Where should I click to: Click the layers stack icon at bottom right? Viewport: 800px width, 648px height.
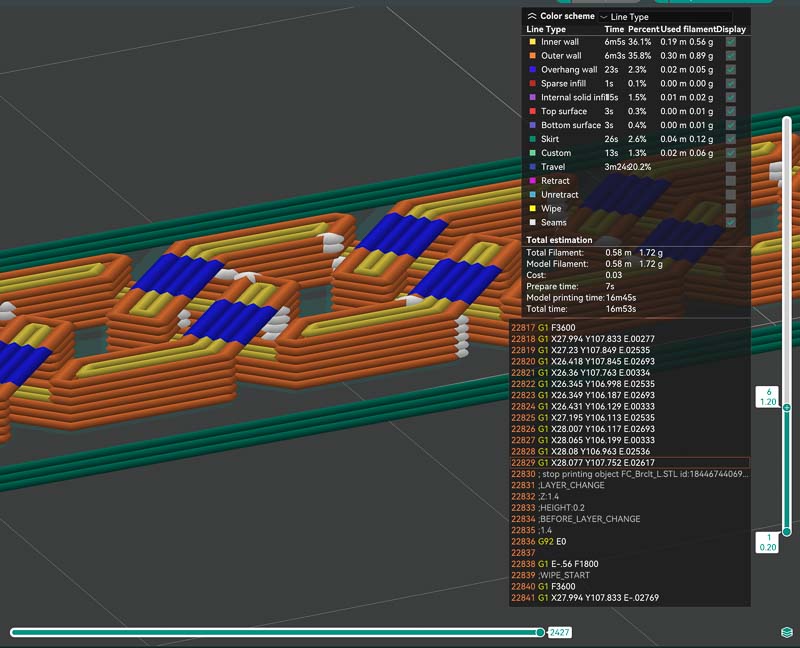point(787,632)
